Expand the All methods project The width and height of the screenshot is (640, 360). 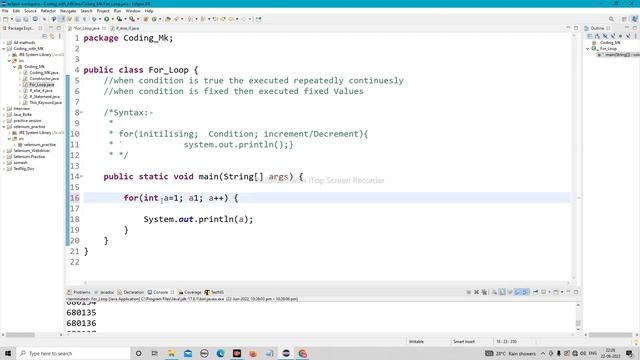4,42
